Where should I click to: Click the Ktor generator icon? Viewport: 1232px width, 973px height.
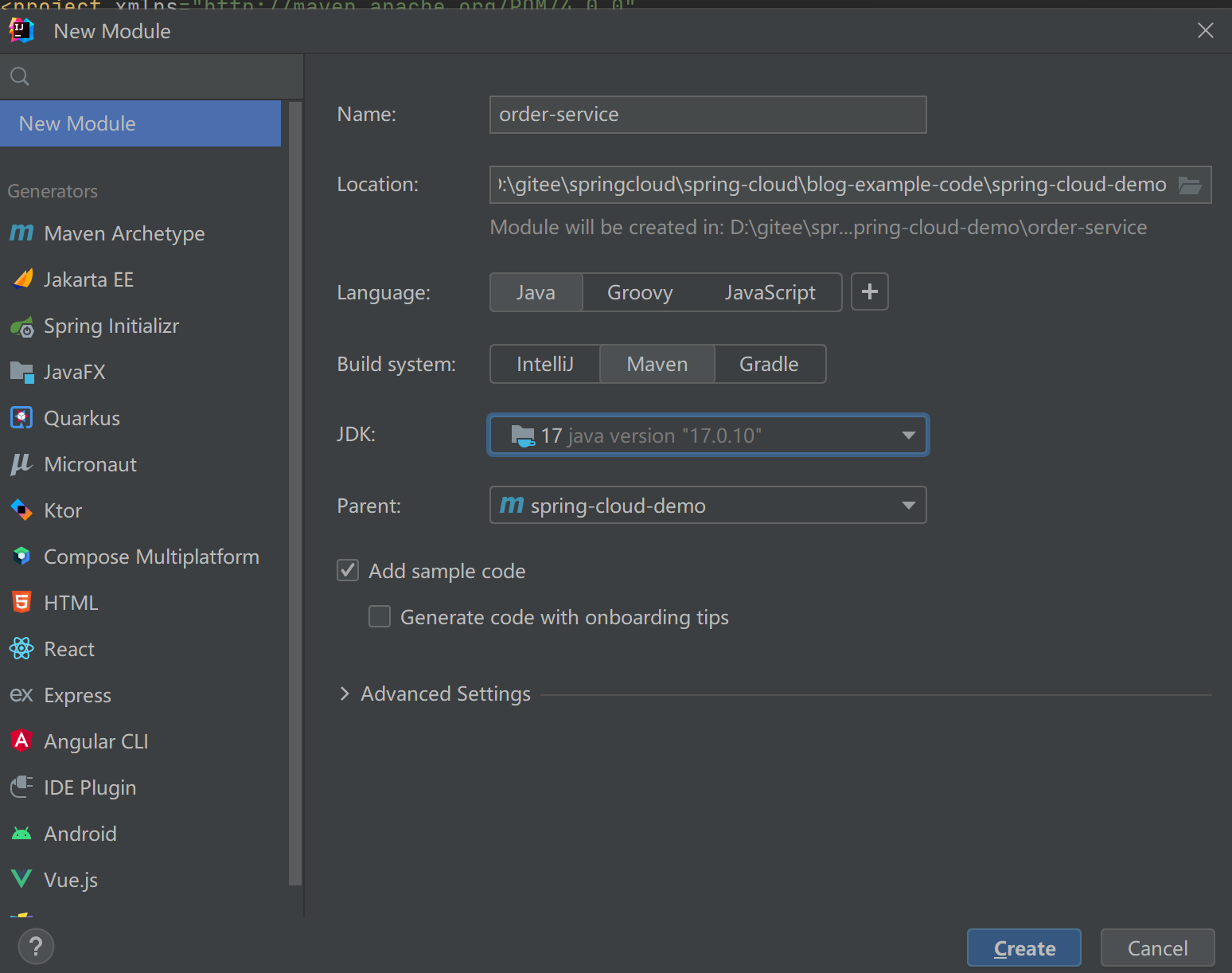coord(21,510)
